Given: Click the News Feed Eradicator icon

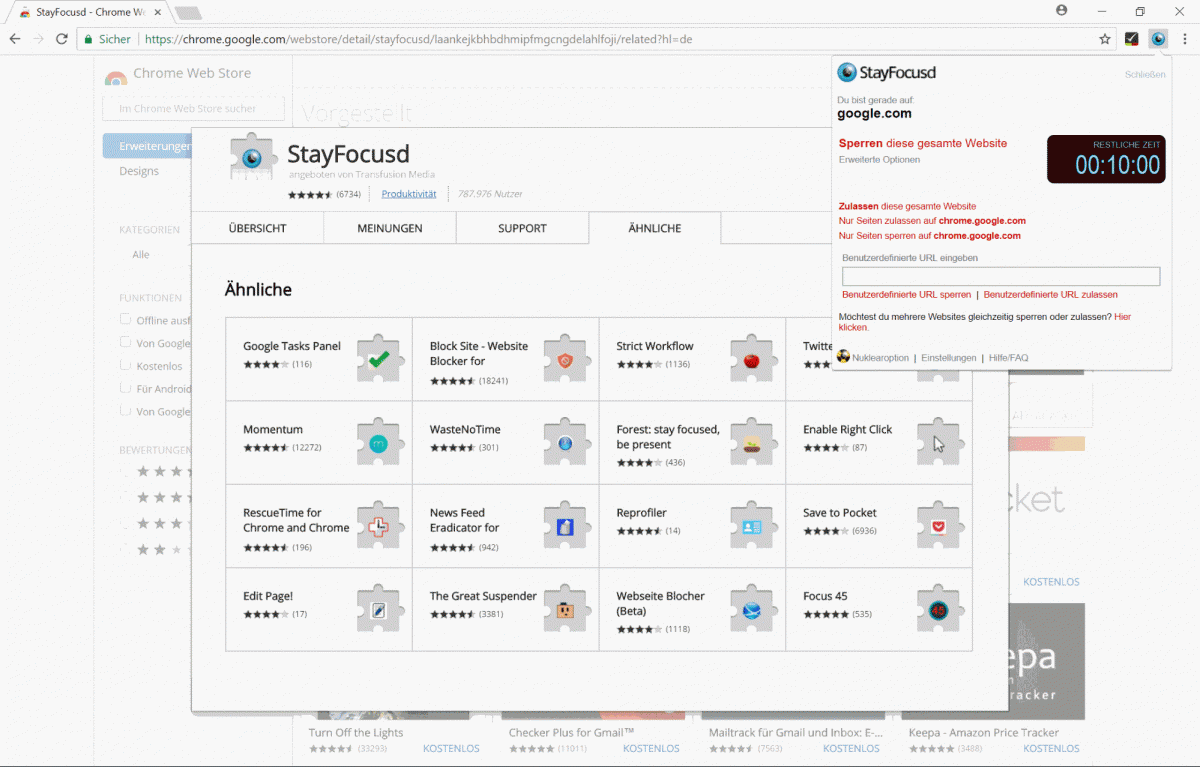Looking at the screenshot, I should click(565, 525).
